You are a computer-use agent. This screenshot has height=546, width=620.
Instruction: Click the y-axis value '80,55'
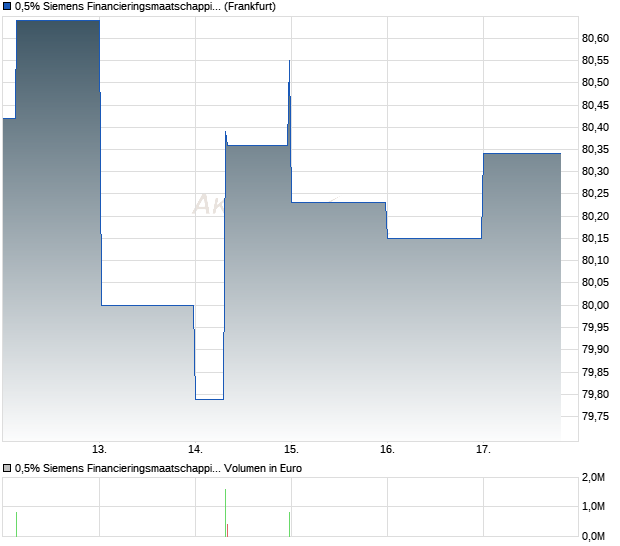[595, 60]
